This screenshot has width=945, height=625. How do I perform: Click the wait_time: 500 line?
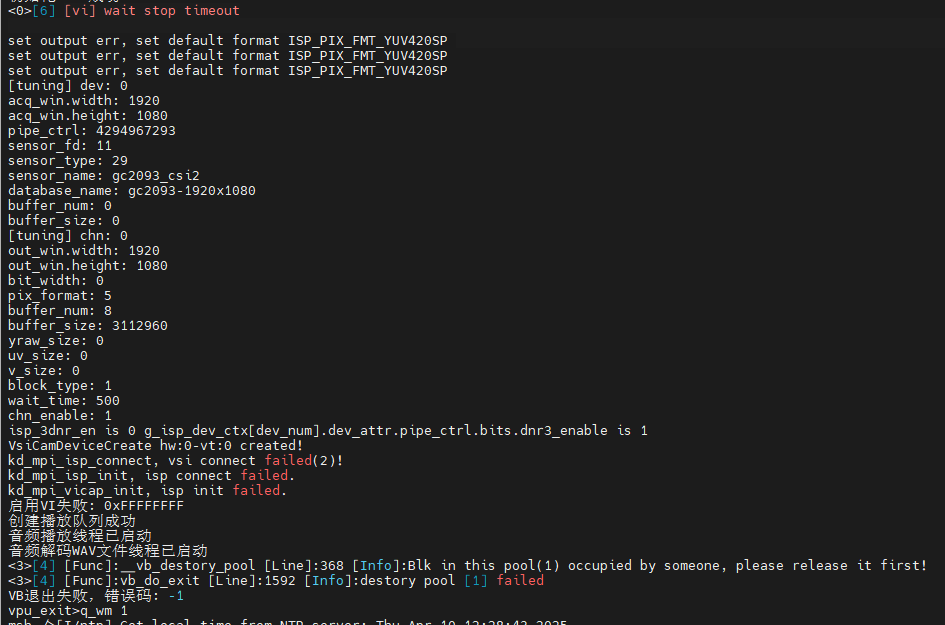64,401
